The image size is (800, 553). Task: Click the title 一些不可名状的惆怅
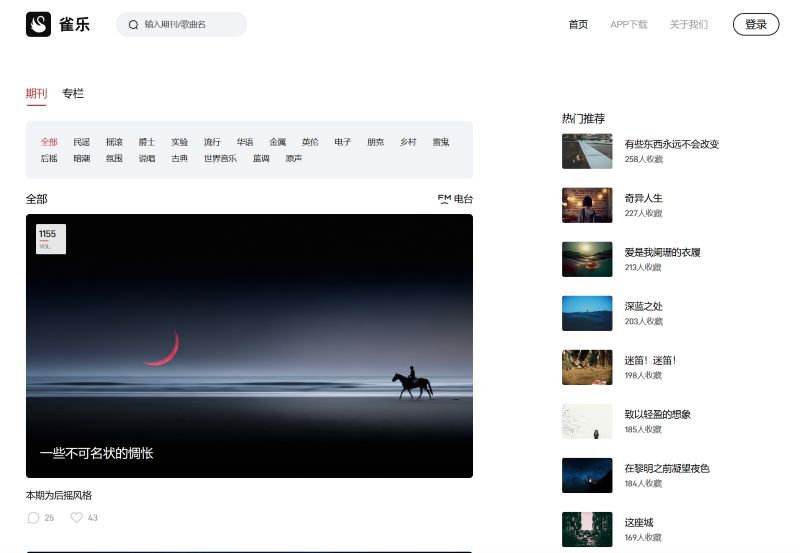(x=96, y=453)
